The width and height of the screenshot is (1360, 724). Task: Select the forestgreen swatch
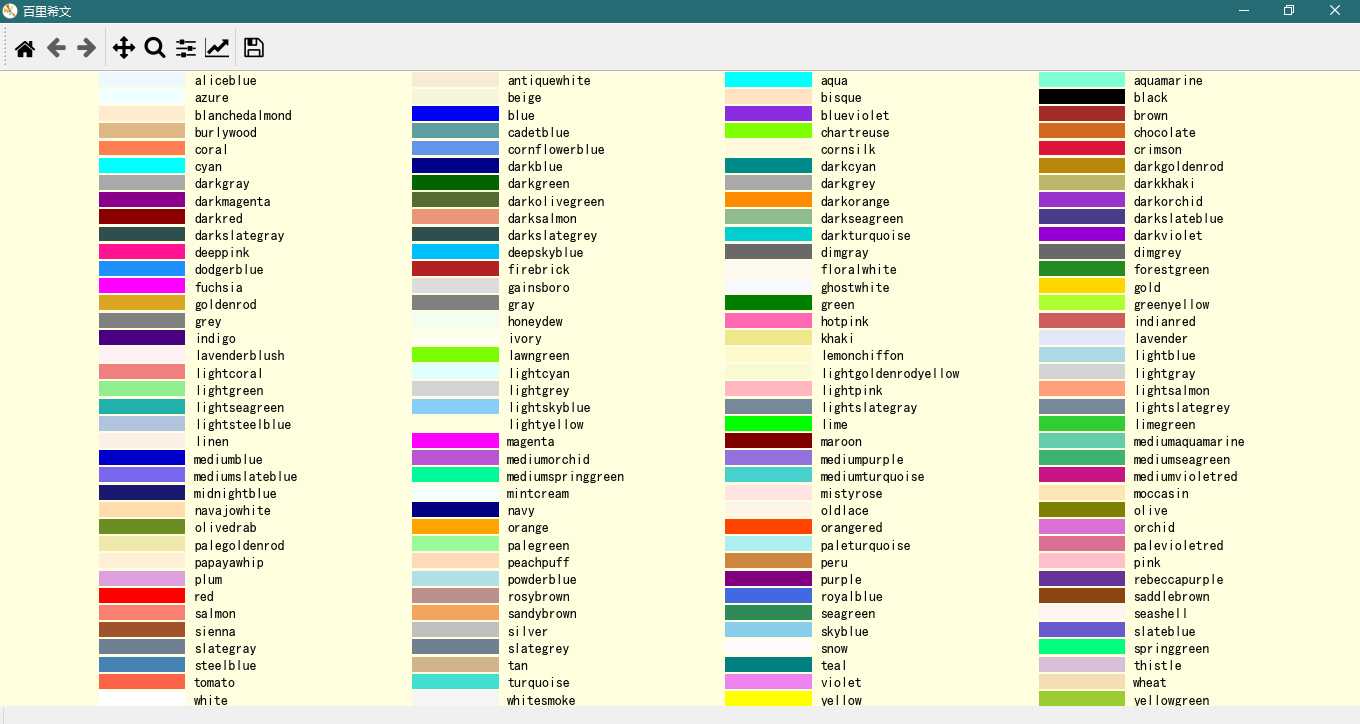click(1082, 269)
